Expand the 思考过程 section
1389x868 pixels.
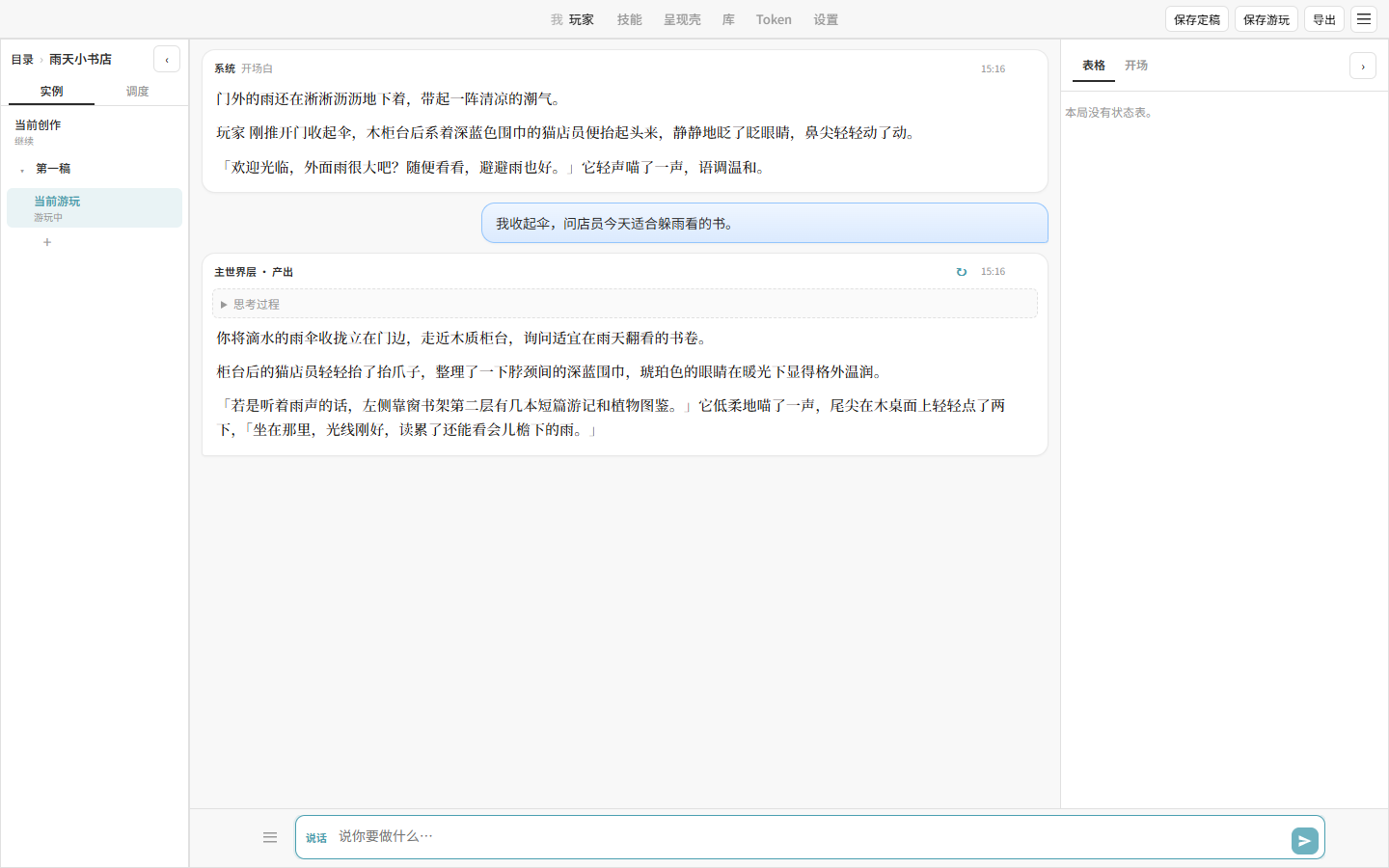coord(625,304)
